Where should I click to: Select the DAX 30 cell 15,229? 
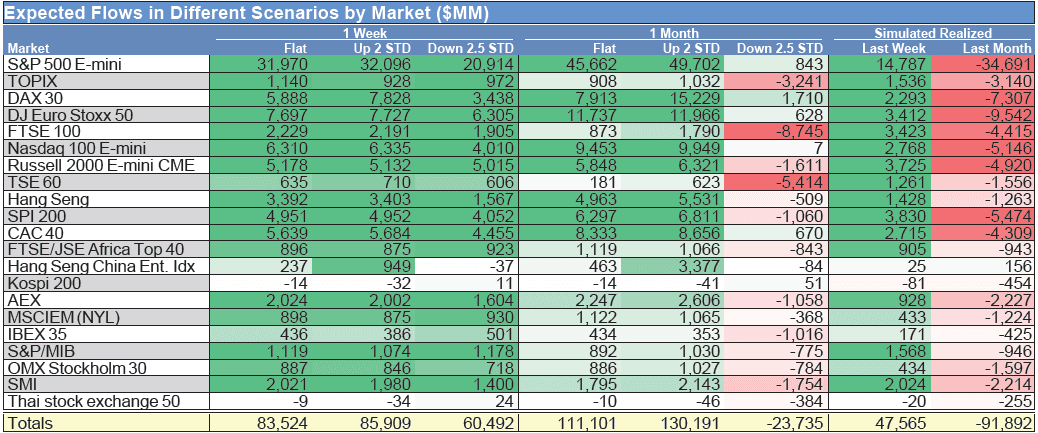pyautogui.click(x=673, y=97)
